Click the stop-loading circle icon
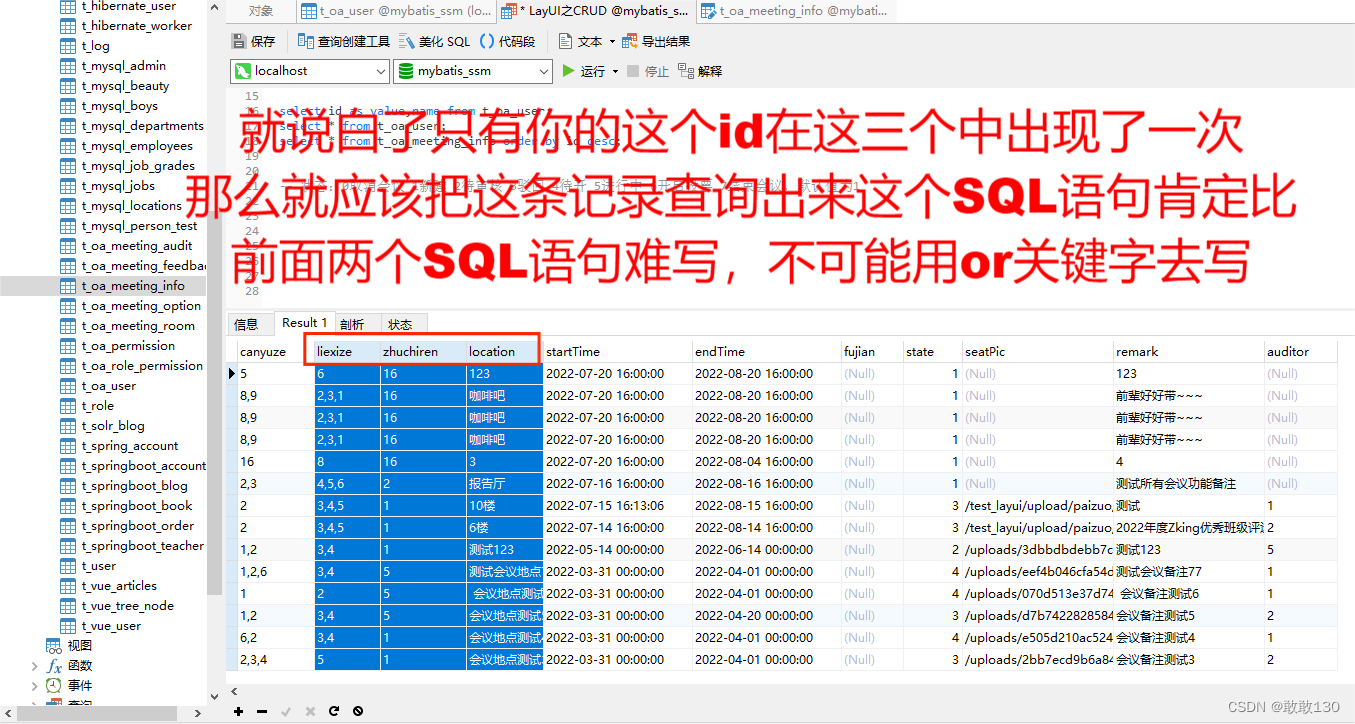This screenshot has height=724, width=1355. (358, 711)
